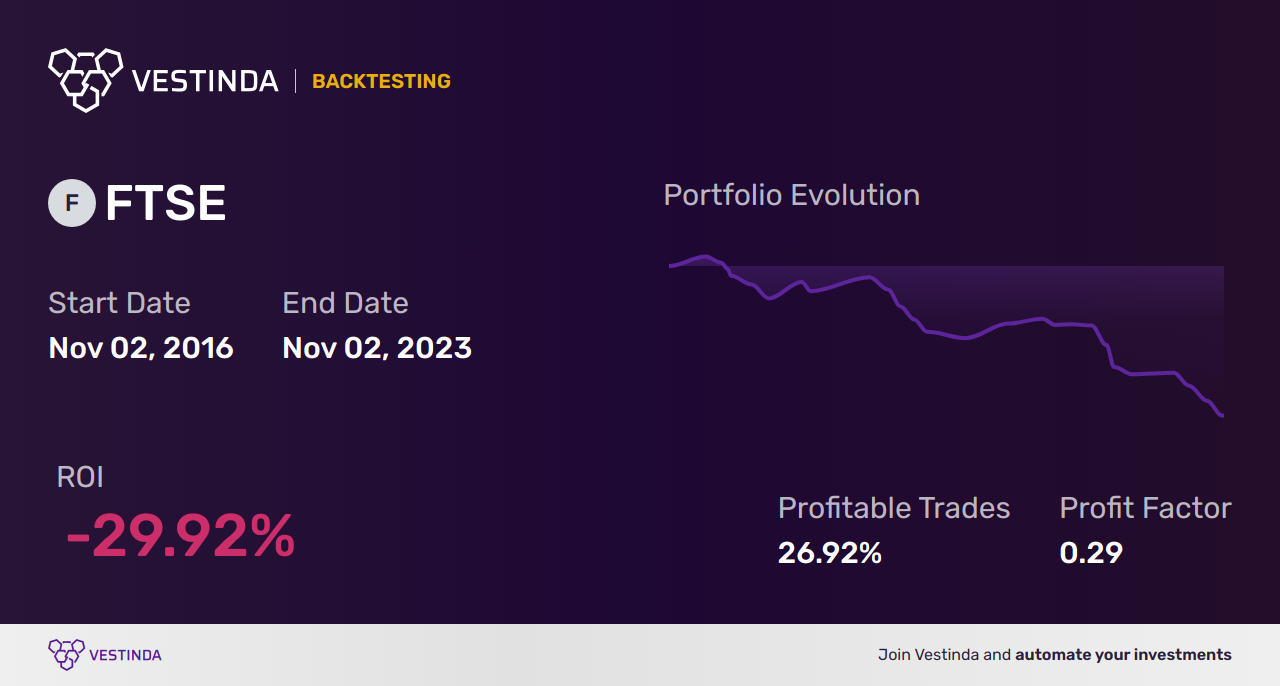Select the End Date label

(x=345, y=303)
